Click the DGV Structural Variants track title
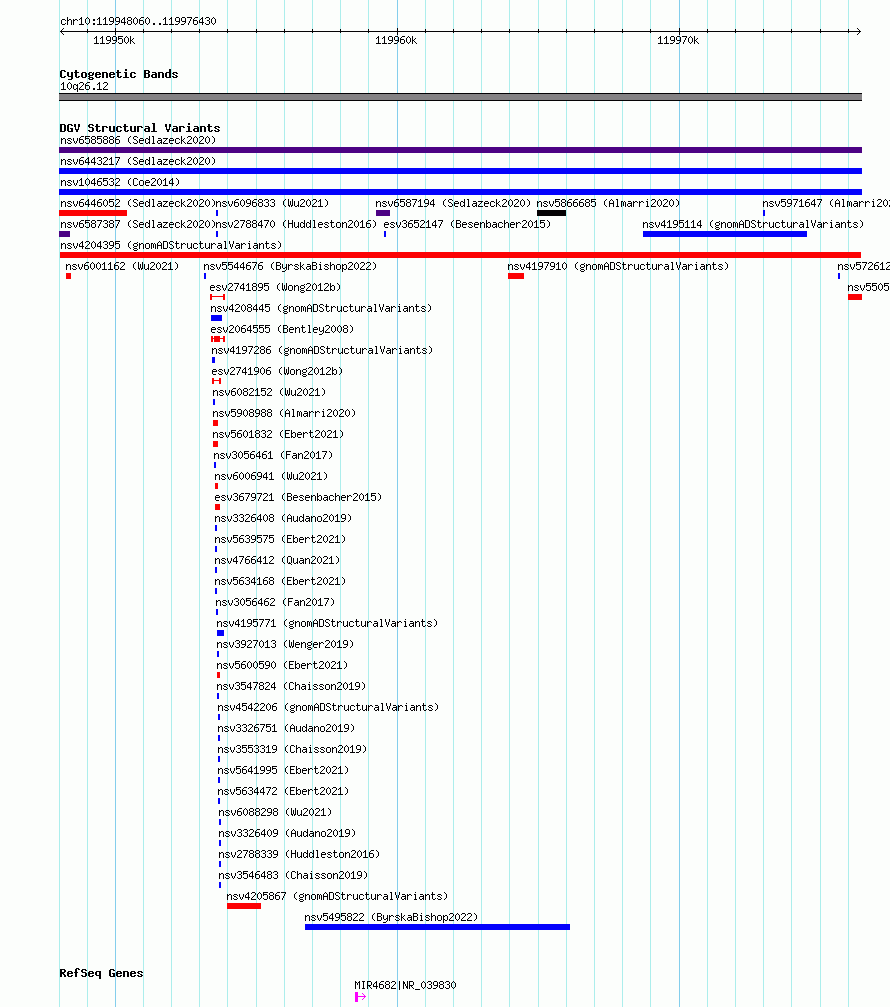 point(140,128)
